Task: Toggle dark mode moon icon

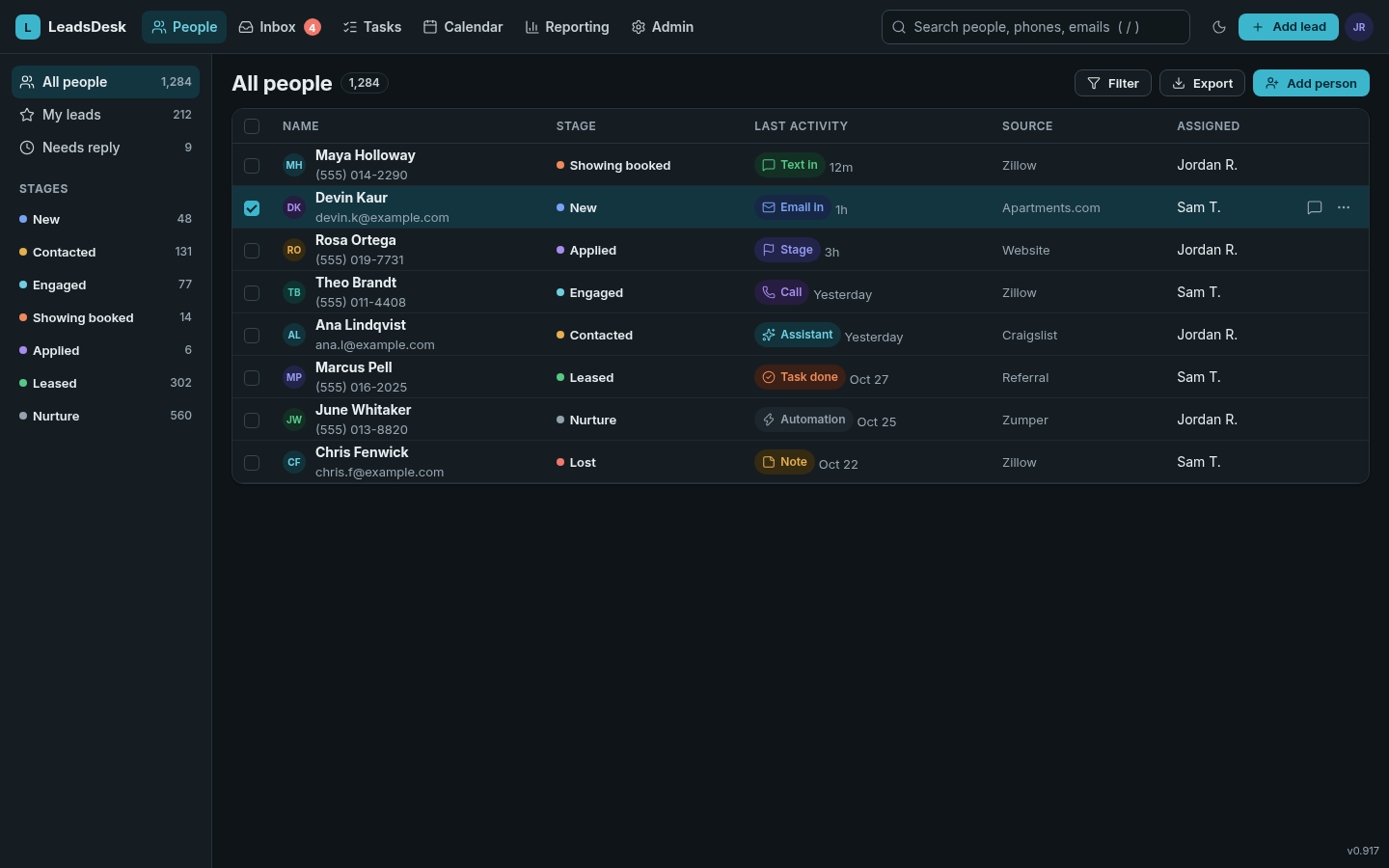Action: [1219, 27]
